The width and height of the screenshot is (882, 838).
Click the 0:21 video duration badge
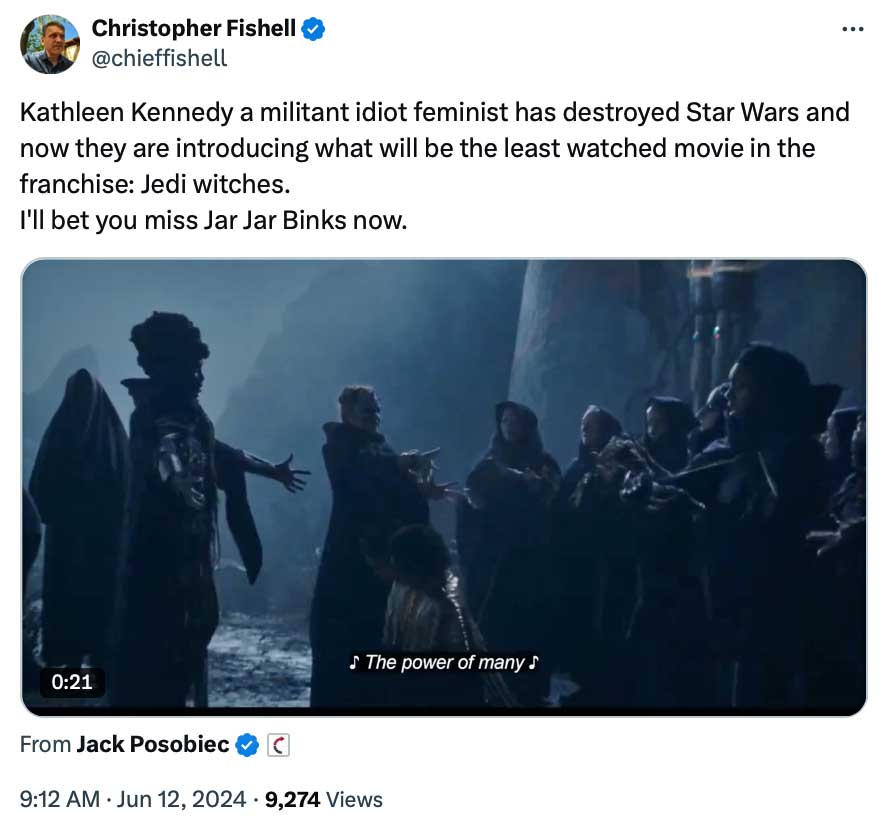tap(73, 682)
